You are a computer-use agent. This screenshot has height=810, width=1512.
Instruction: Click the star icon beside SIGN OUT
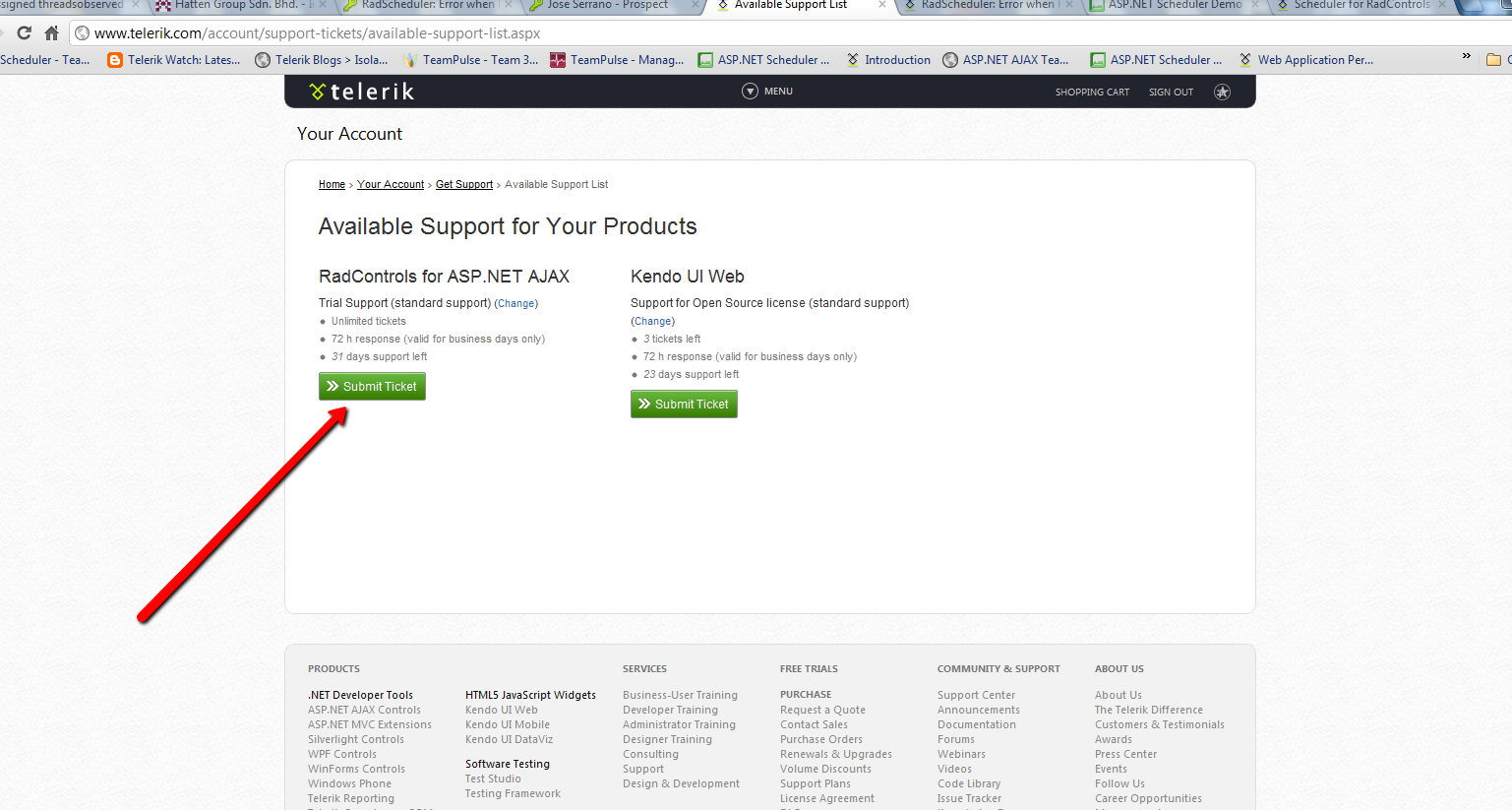point(1222,92)
